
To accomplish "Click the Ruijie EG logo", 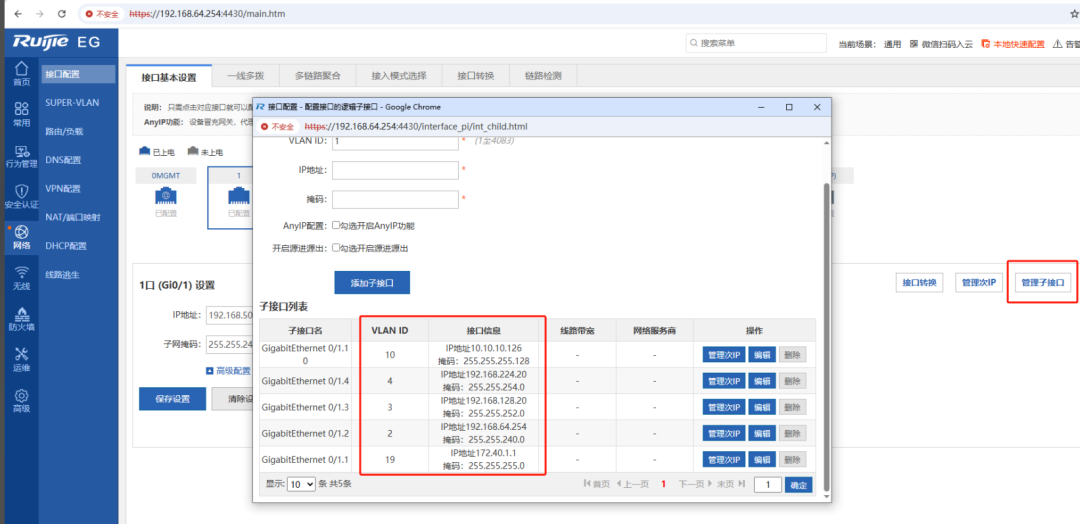I will 56,42.
